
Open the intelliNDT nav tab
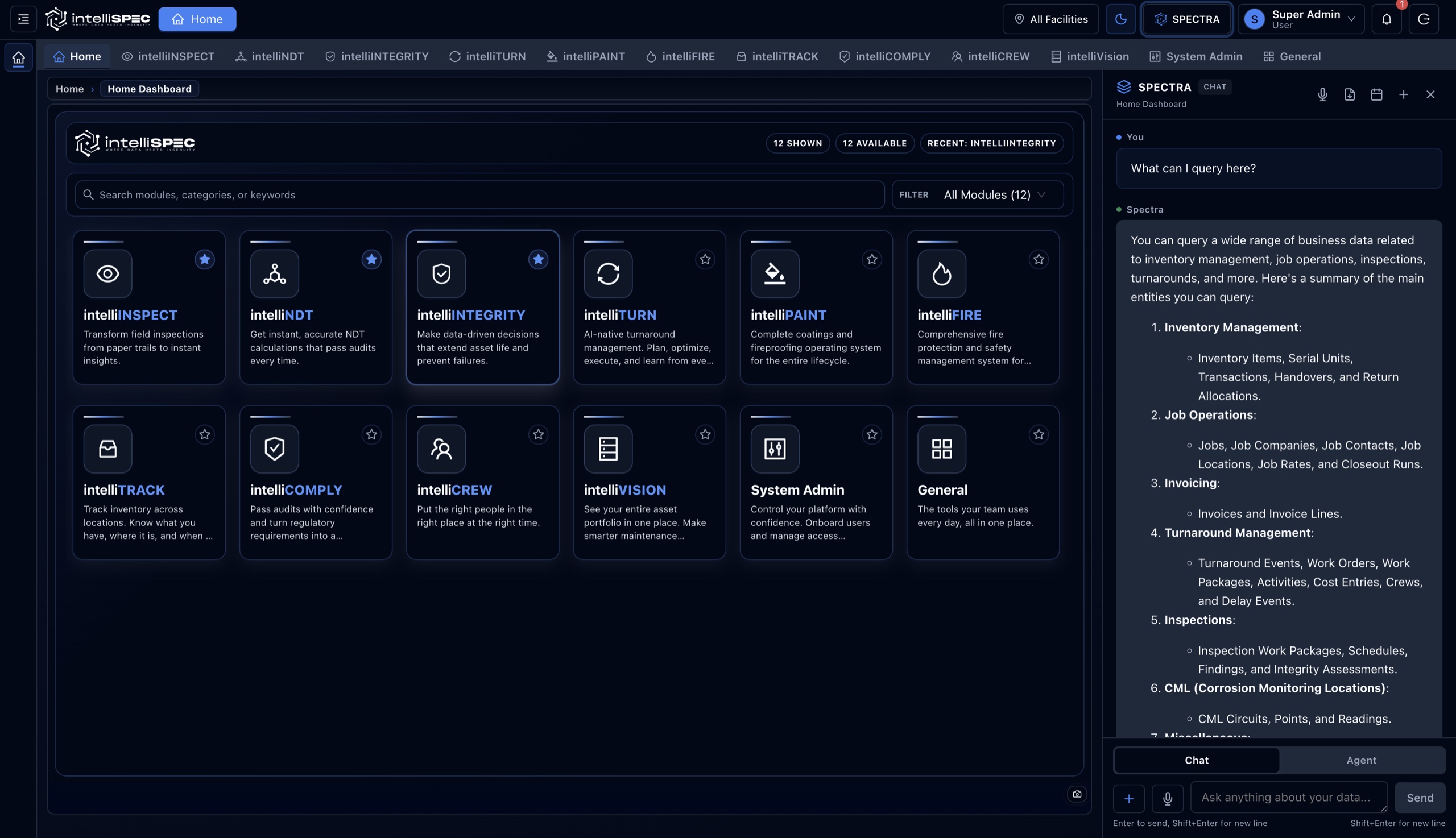[270, 56]
